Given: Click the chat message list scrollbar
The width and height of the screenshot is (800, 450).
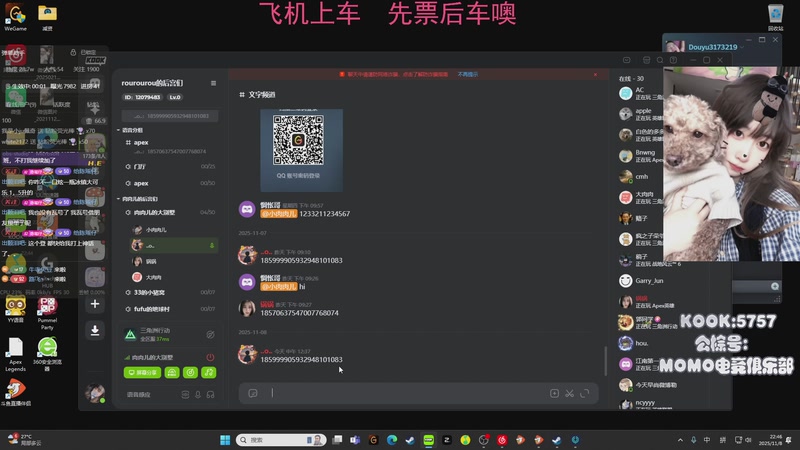Looking at the screenshot, I should [x=606, y=361].
